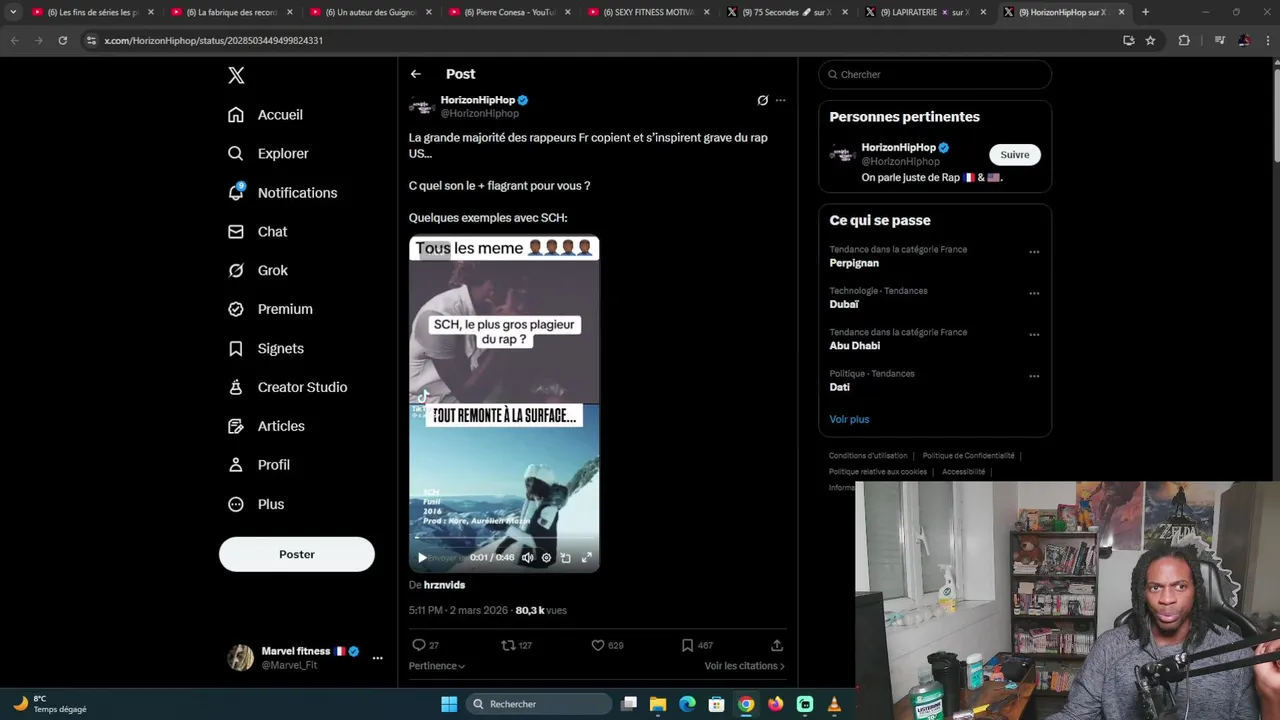Open the post's three-dot more menu
1280x720 pixels.
(x=781, y=100)
